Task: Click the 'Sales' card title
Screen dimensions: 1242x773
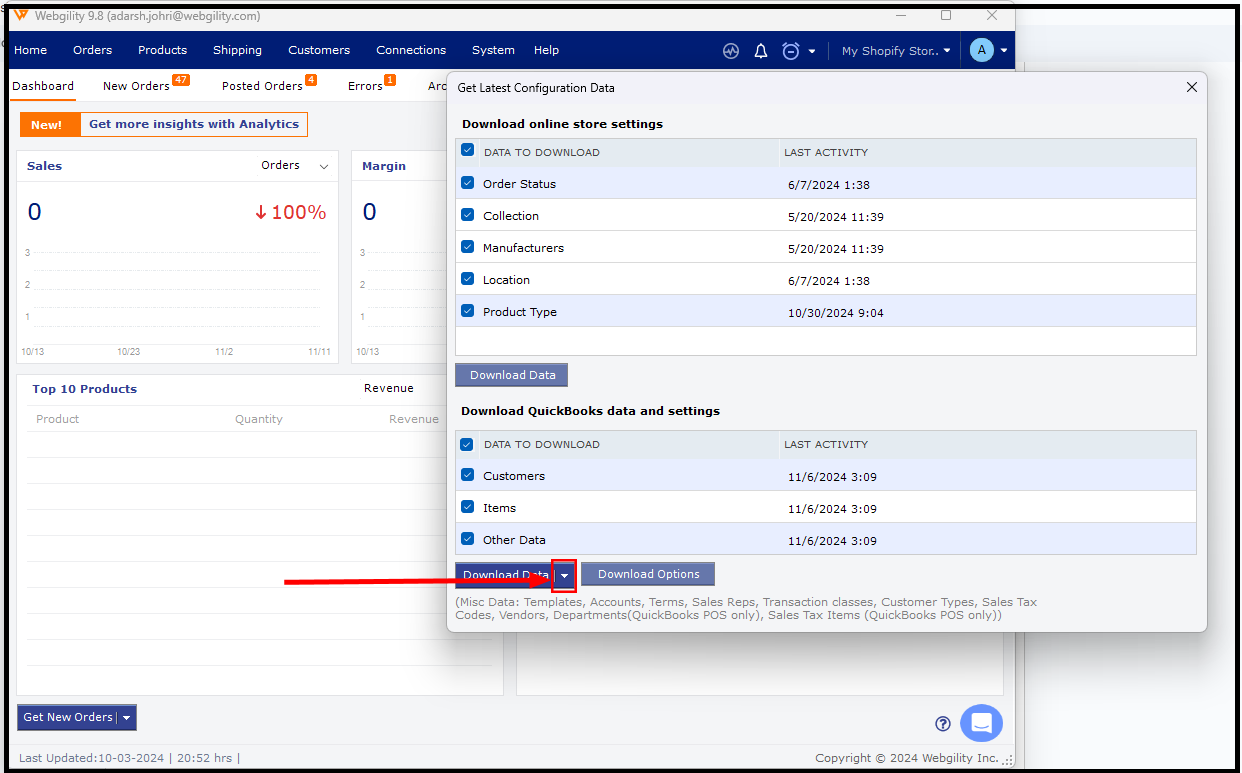Action: (44, 166)
